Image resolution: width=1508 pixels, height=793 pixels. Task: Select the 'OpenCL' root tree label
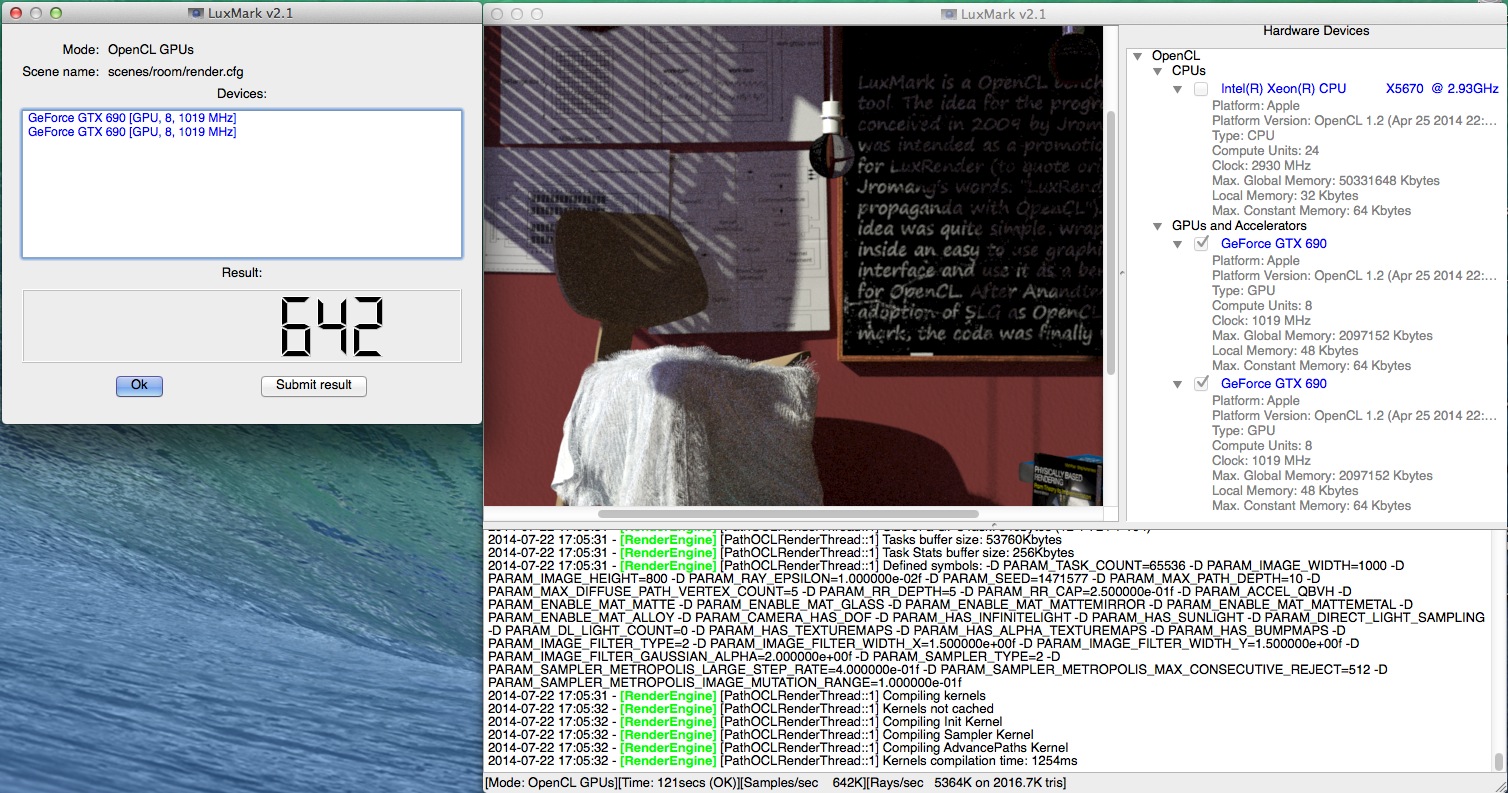click(x=1176, y=56)
